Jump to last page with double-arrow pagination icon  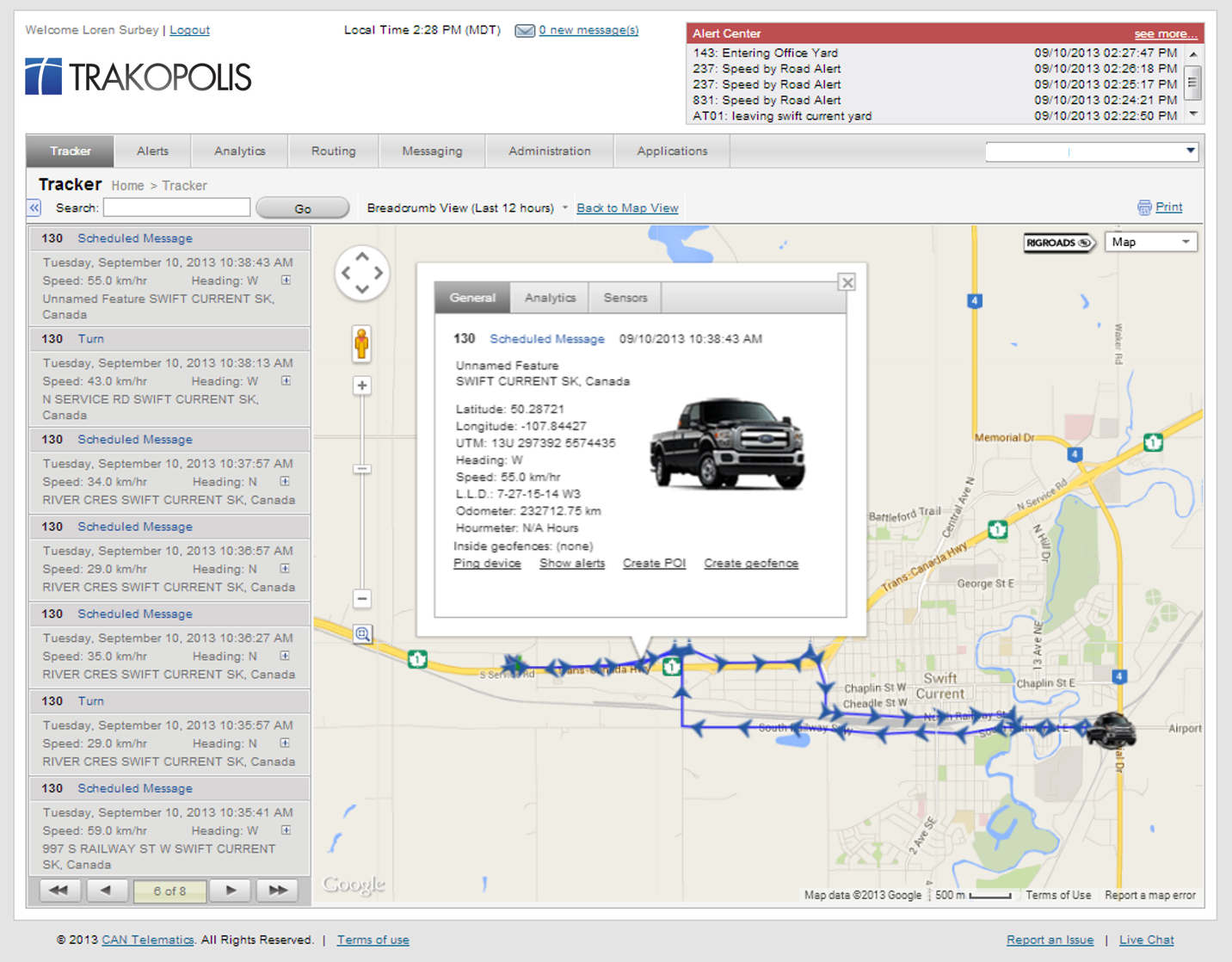pyautogui.click(x=277, y=890)
